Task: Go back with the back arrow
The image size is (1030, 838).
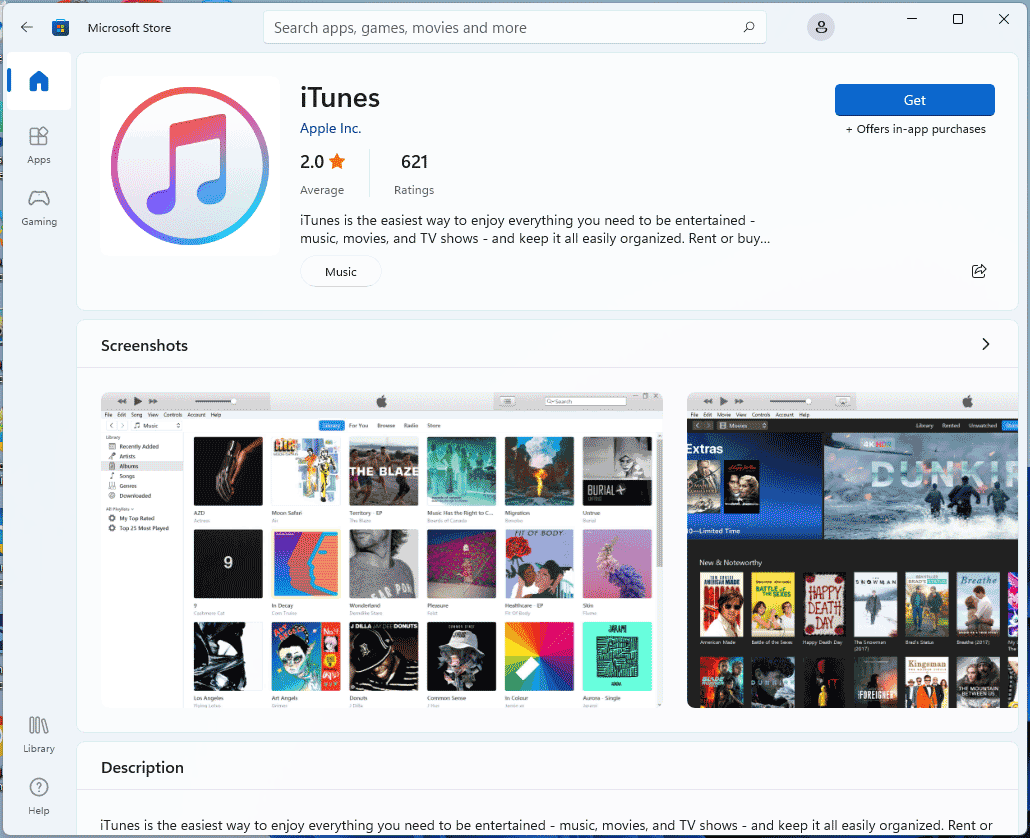Action: pyautogui.click(x=26, y=27)
